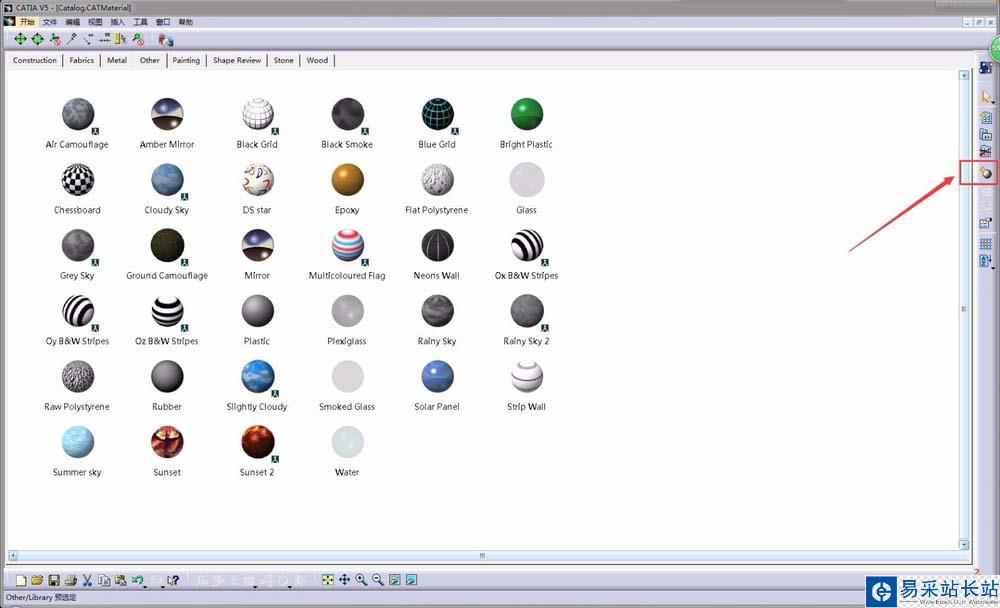Select the Water material sphere
The height and width of the screenshot is (608, 1000).
[x=348, y=442]
